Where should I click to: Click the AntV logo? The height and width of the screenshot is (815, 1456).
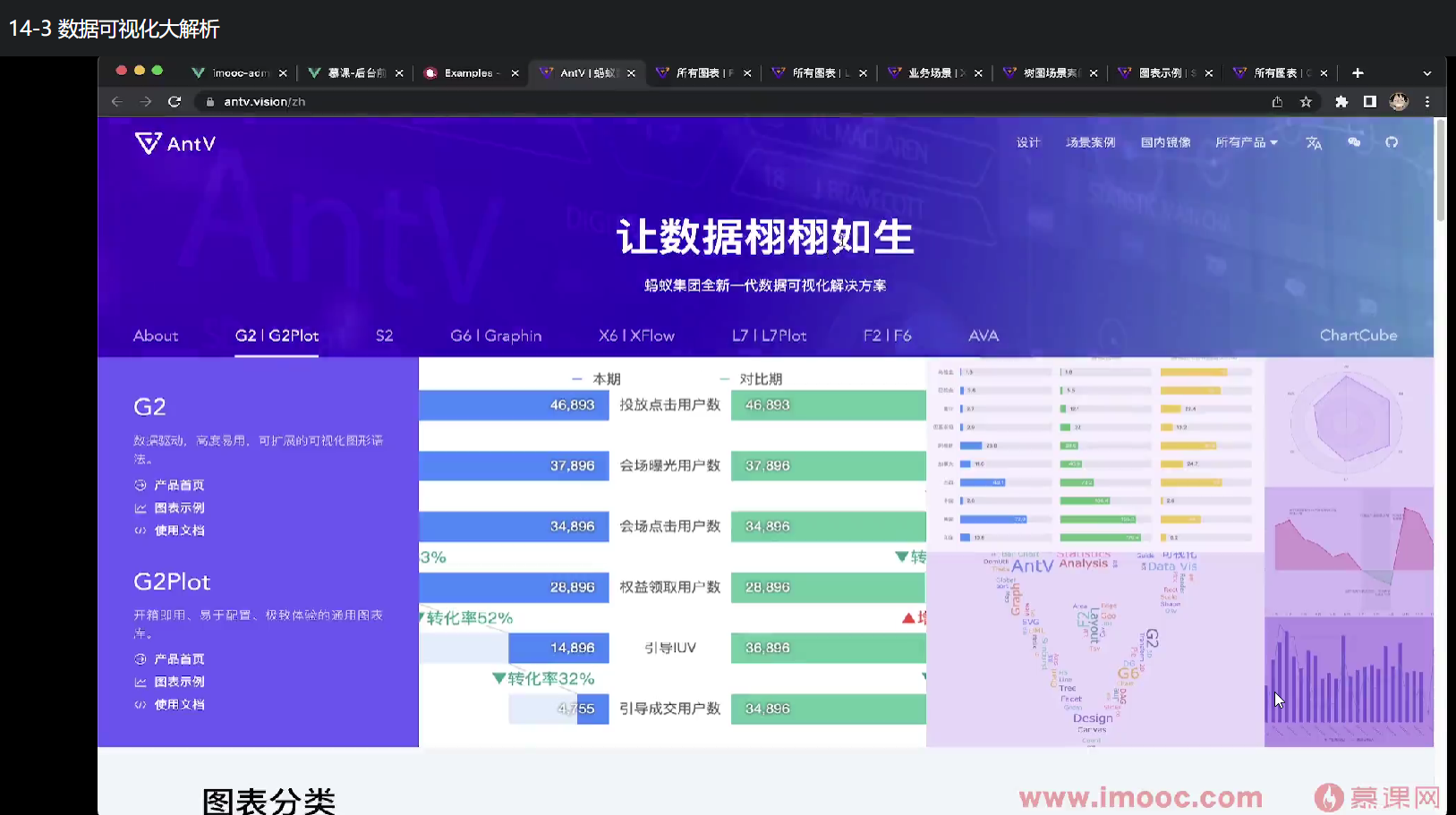pos(175,143)
